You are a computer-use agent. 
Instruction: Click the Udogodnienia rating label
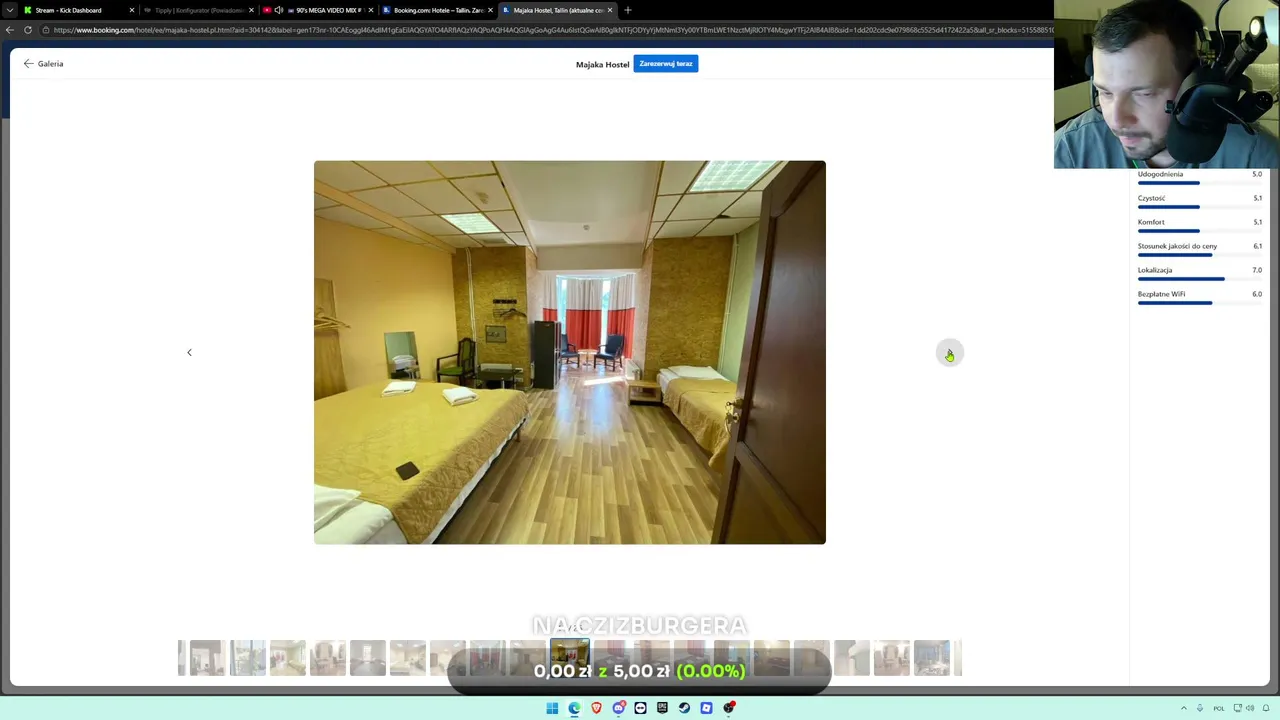click(x=1160, y=174)
